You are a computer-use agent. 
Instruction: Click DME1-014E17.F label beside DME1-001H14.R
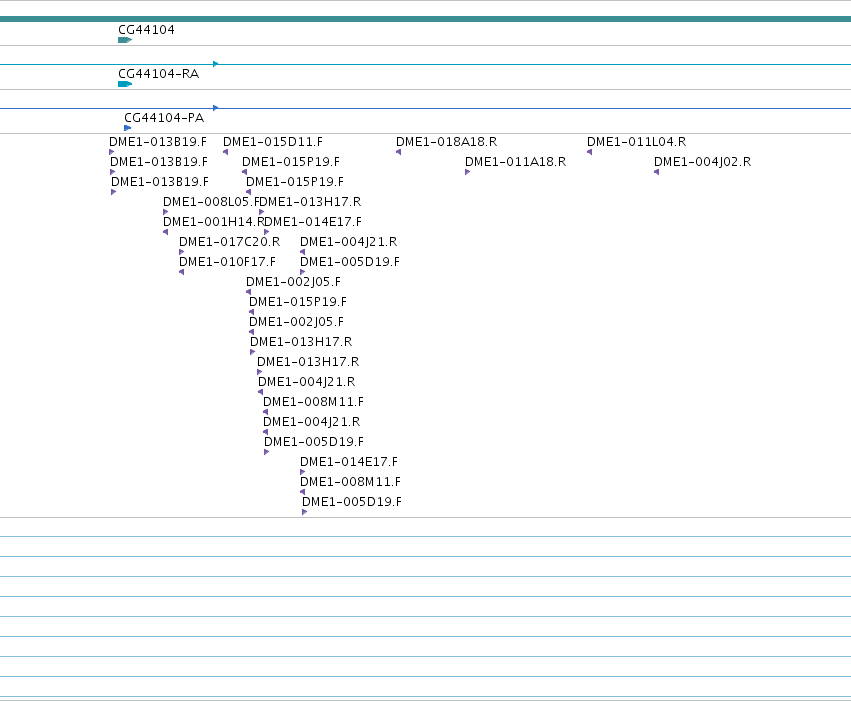313,222
